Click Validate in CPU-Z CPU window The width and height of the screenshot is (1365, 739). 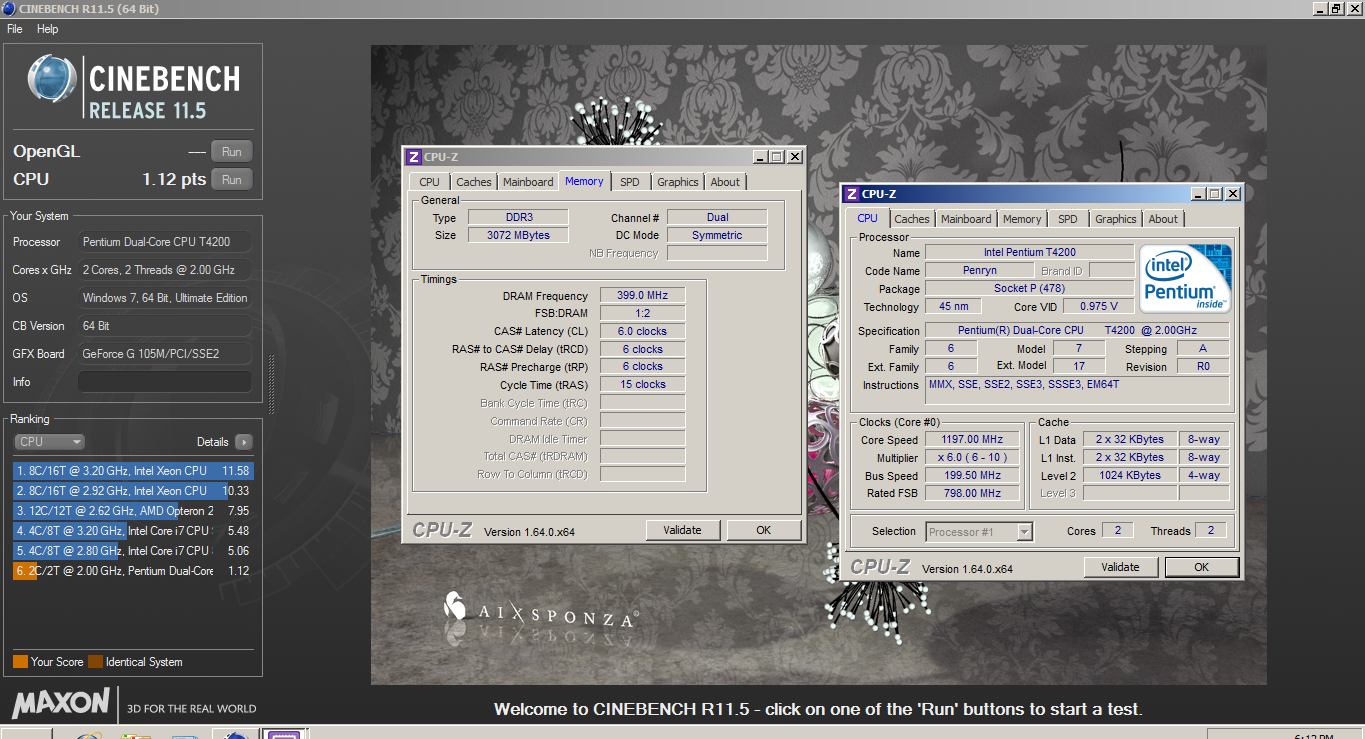[x=1120, y=567]
